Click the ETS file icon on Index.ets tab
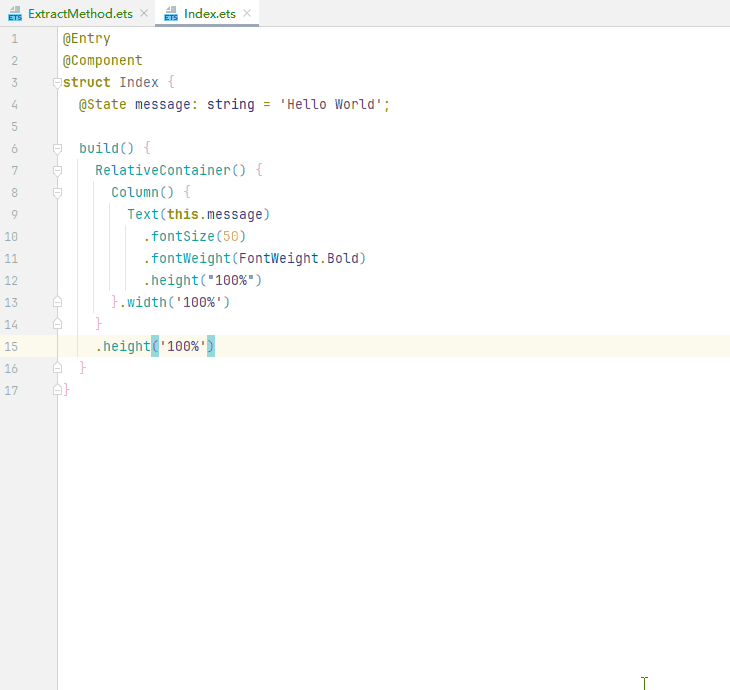 [x=171, y=14]
